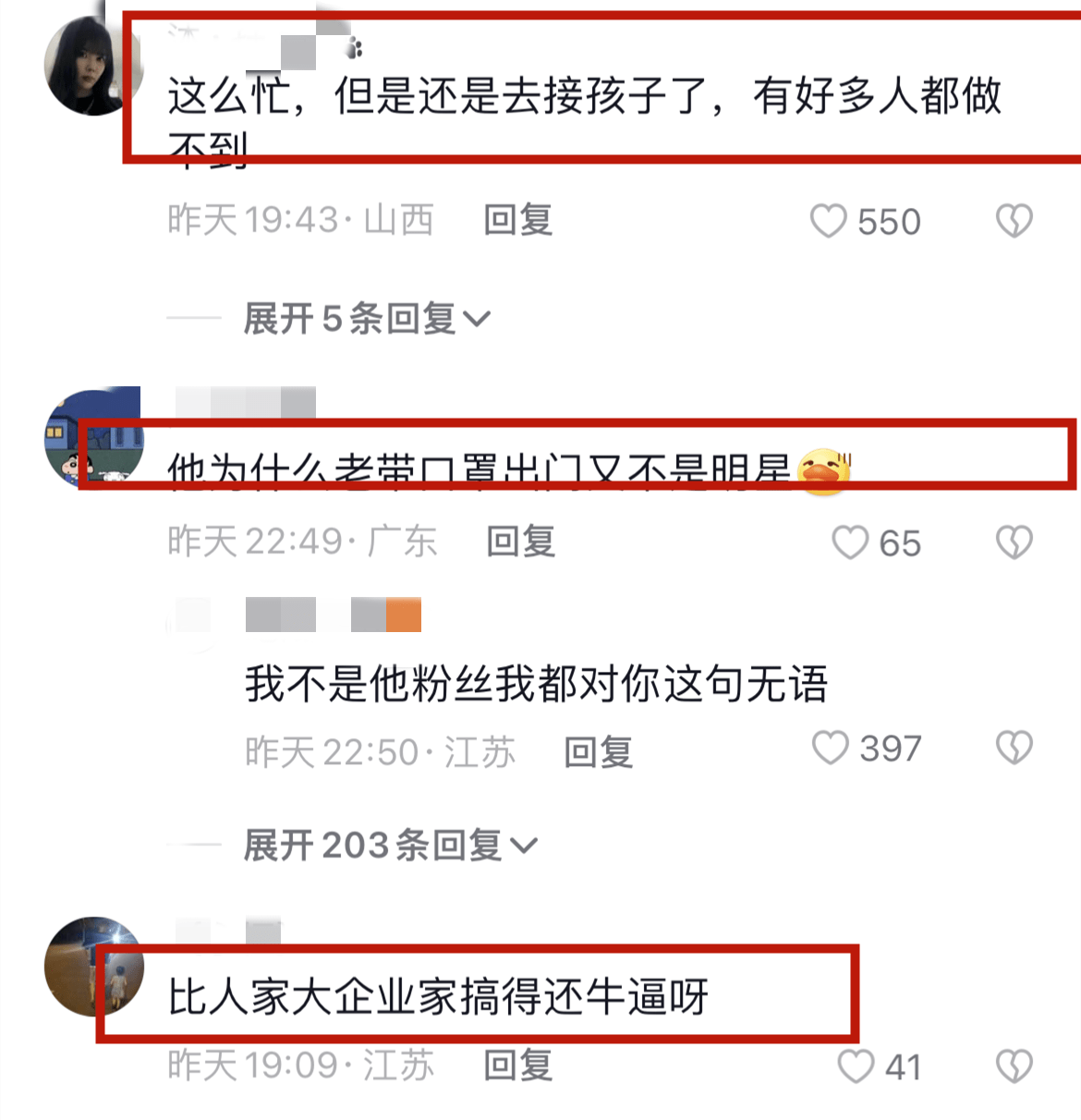Reply to the 22:49 Guangdong comment

click(521, 542)
